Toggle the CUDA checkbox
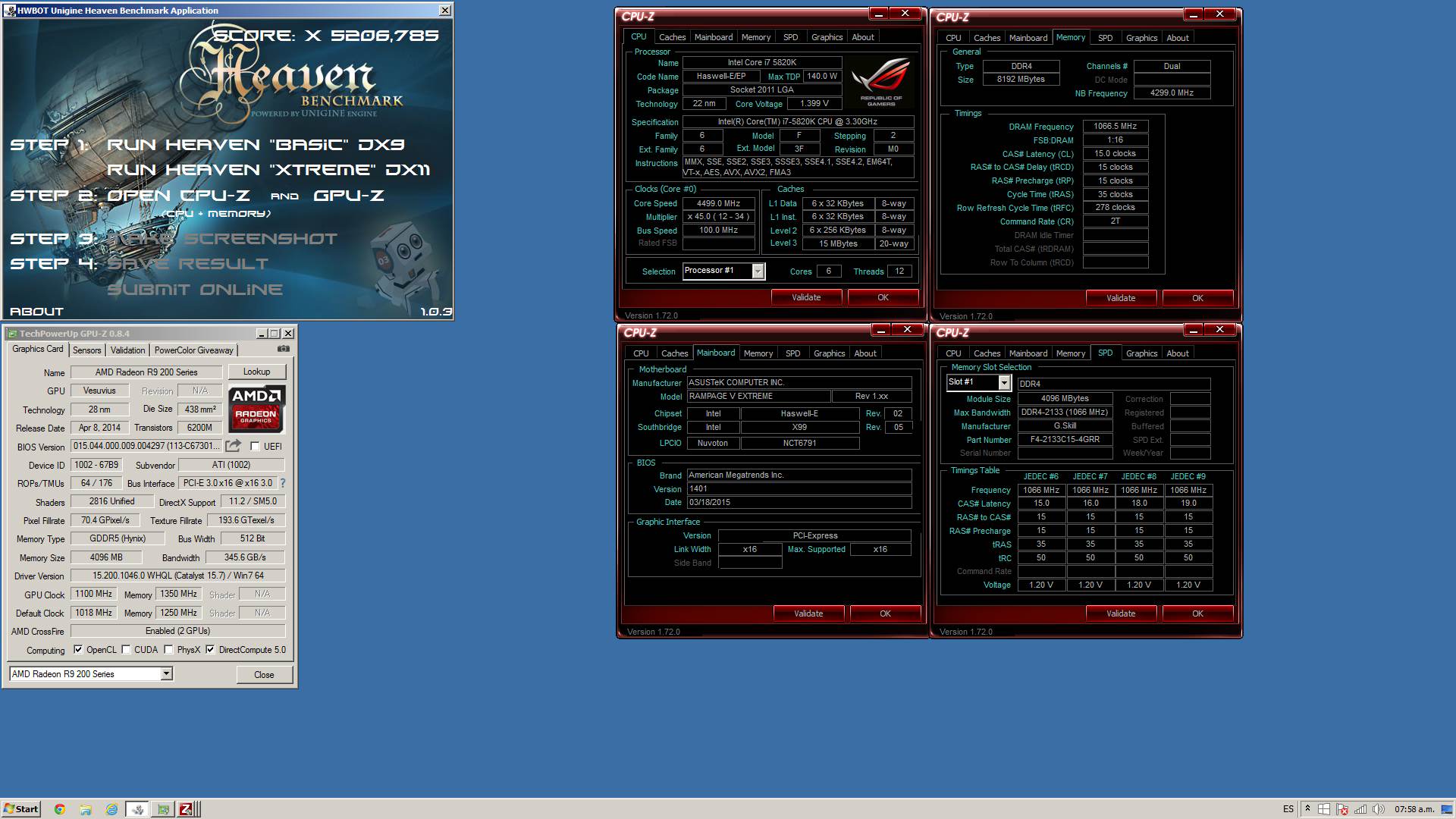1456x819 pixels. (126, 650)
